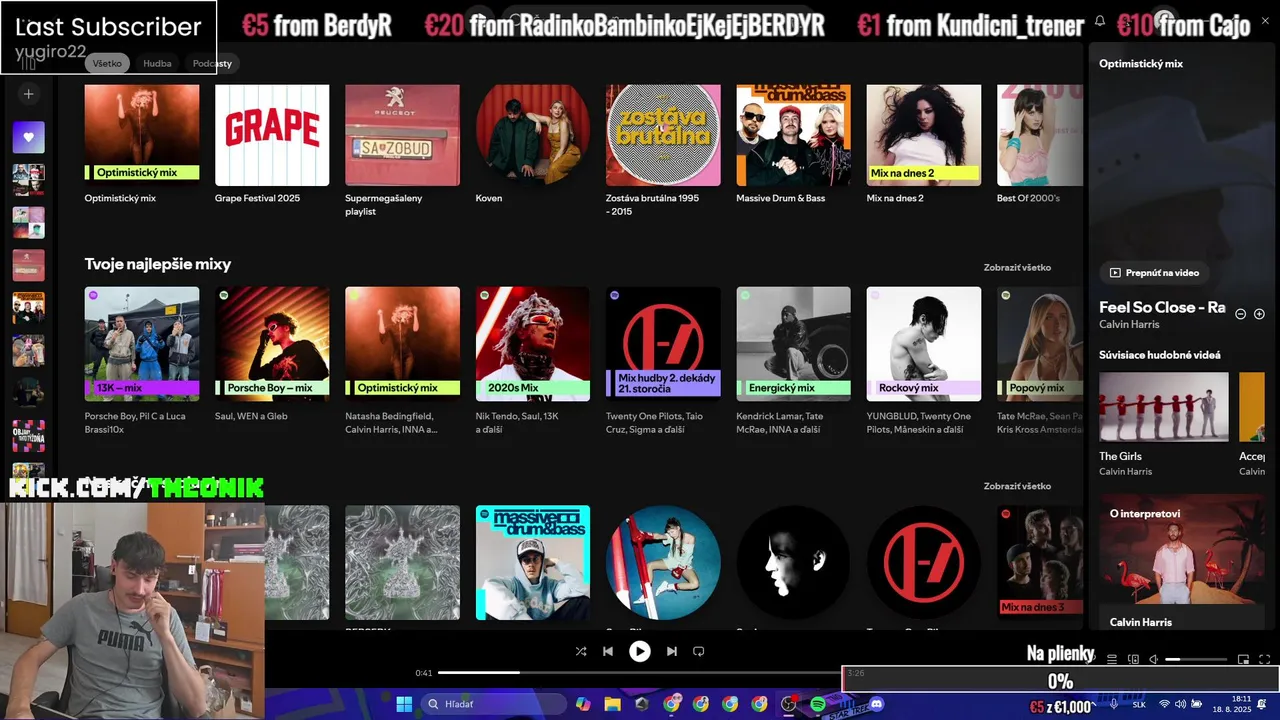
Task: Open the Best Of 2000's card
Action: click(x=1040, y=145)
